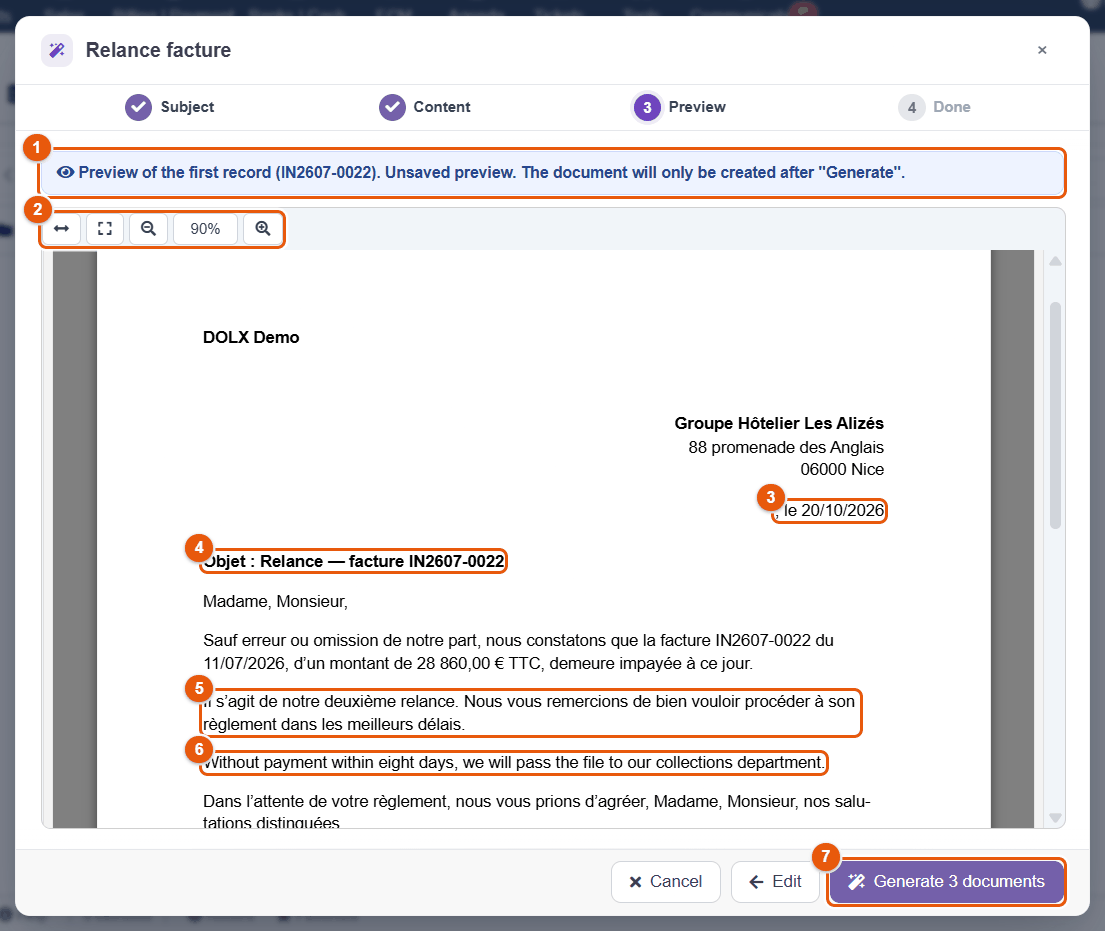Click Generate 3 documents
Viewport: 1105px width, 931px height.
946,882
